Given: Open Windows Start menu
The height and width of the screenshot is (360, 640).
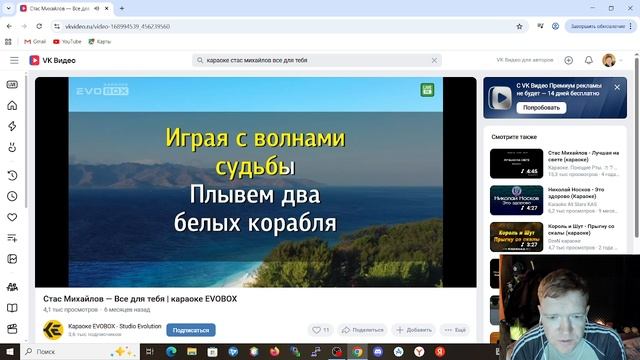Looking at the screenshot, I should [x=10, y=351].
